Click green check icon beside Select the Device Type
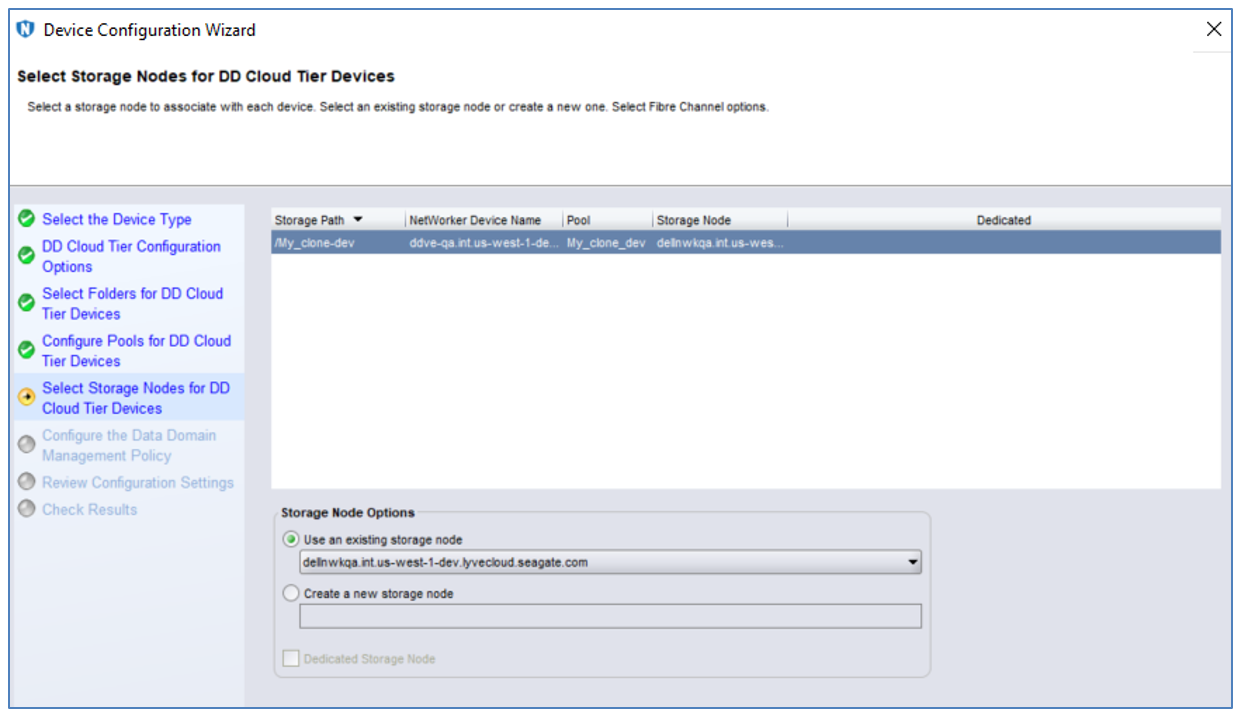This screenshot has width=1242, height=715. pos(27,219)
